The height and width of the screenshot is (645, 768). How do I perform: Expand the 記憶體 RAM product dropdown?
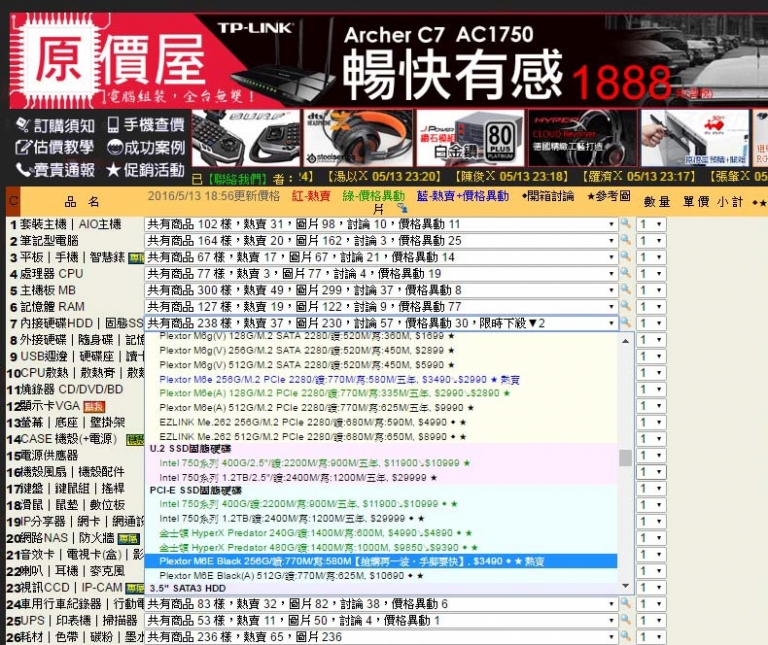(381, 307)
